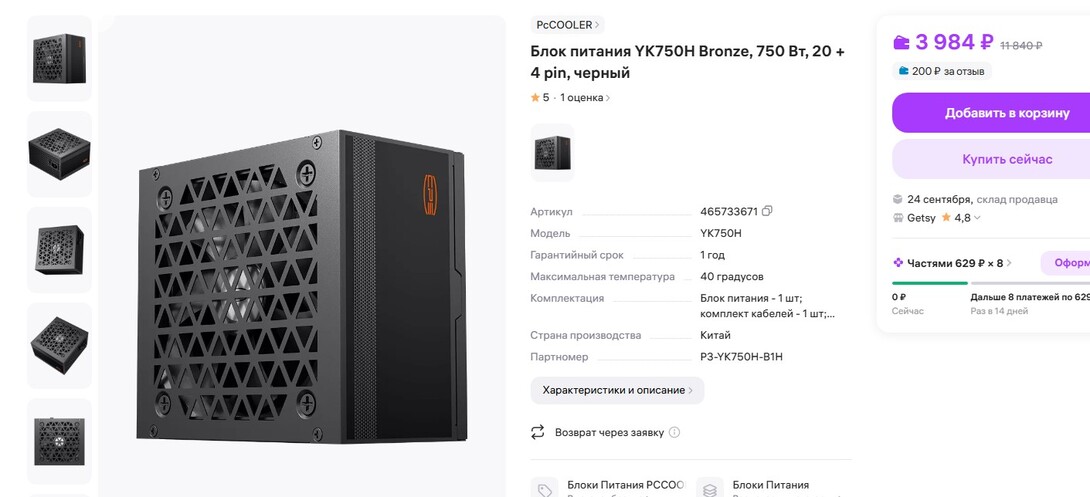This screenshot has height=497, width=1090.
Task: Click the wallet icon beside the price
Action: coord(901,42)
